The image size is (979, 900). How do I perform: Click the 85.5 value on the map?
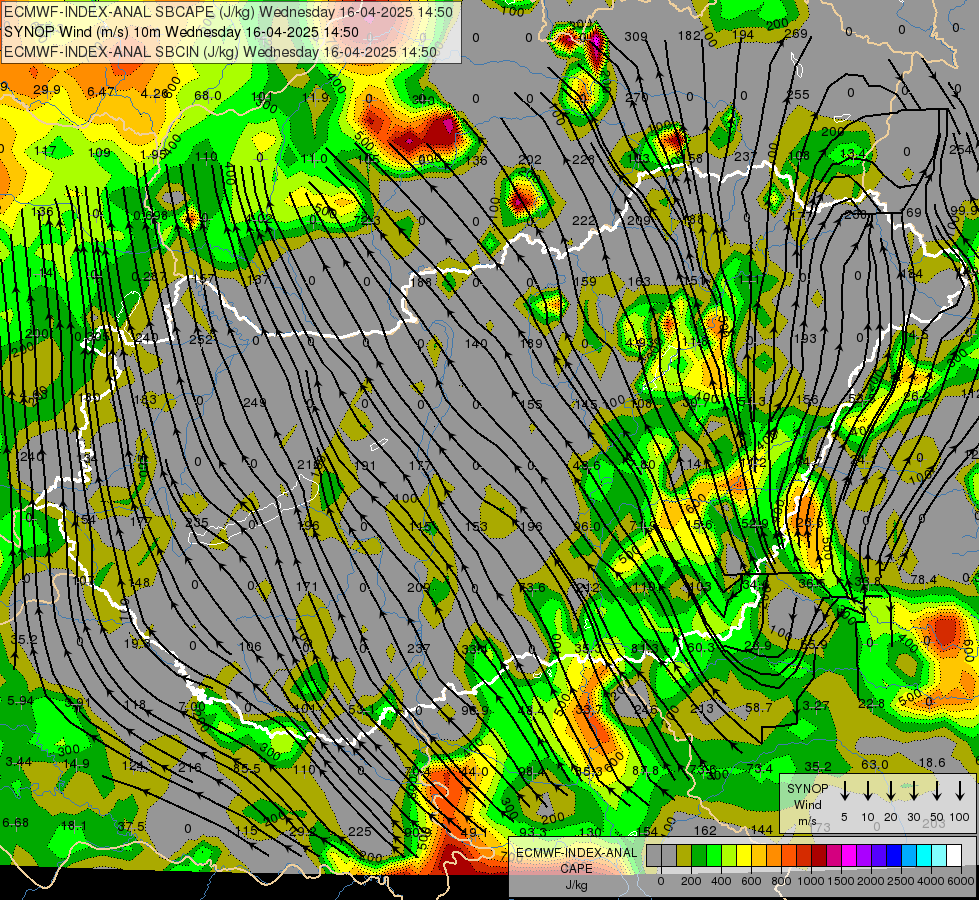coord(247,769)
